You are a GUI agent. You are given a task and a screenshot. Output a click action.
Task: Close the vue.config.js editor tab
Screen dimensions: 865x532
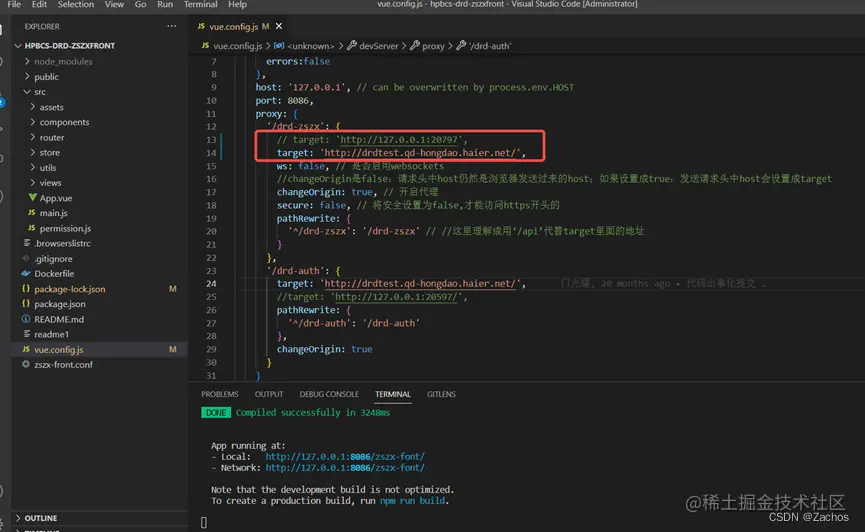[279, 26]
